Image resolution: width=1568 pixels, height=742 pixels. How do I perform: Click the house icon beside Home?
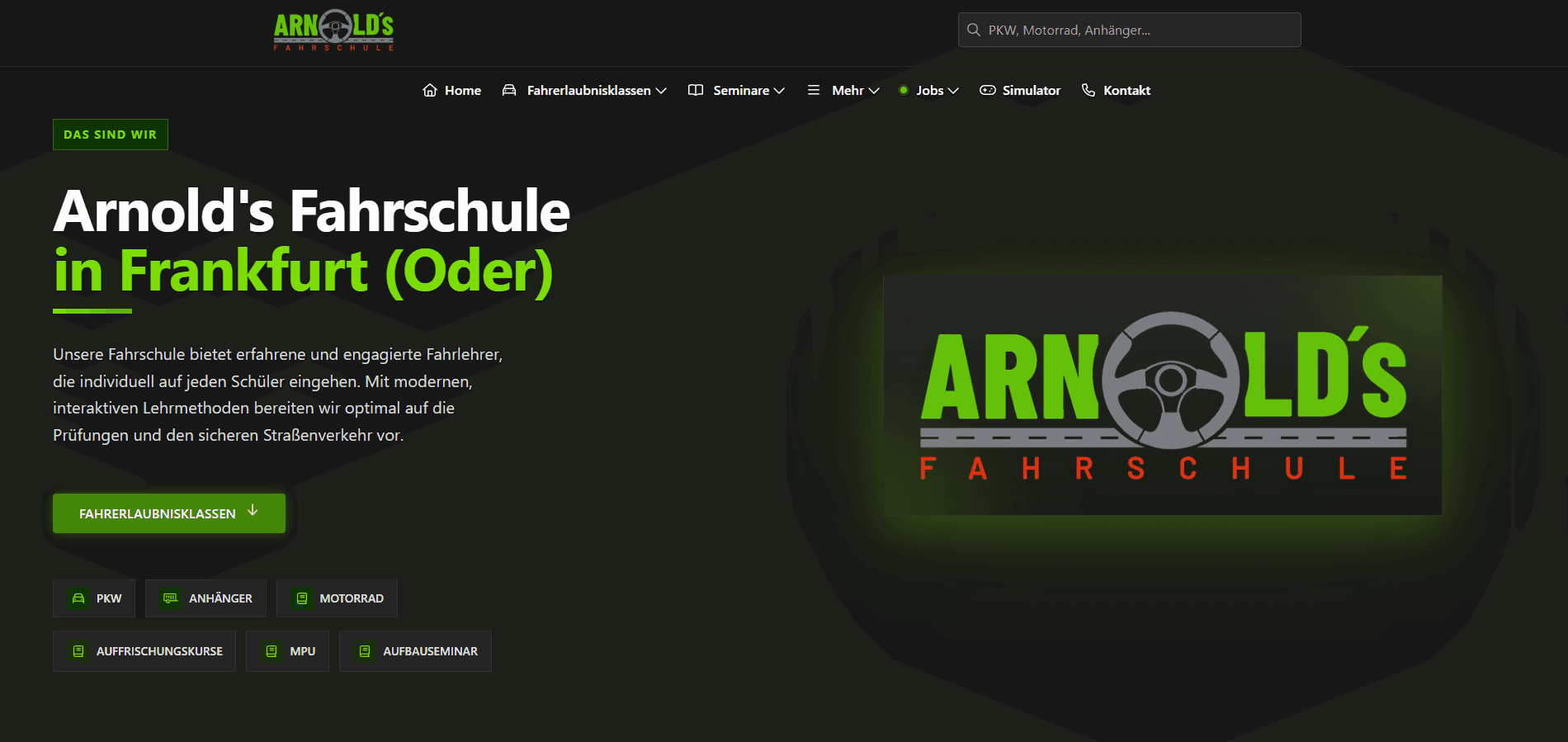click(429, 90)
